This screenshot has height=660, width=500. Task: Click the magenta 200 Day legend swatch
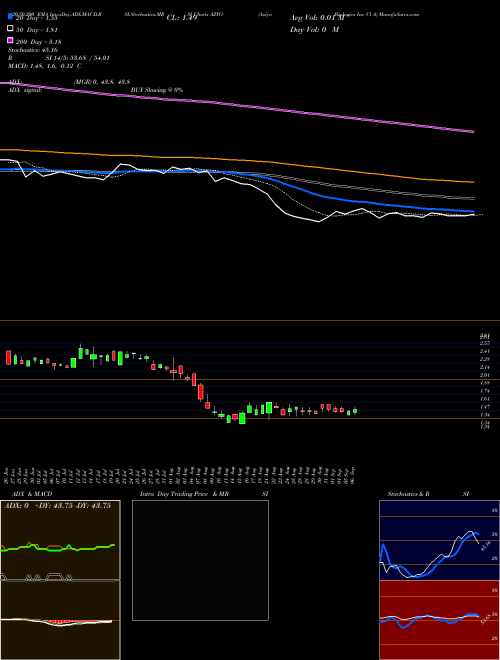(x=10, y=40)
